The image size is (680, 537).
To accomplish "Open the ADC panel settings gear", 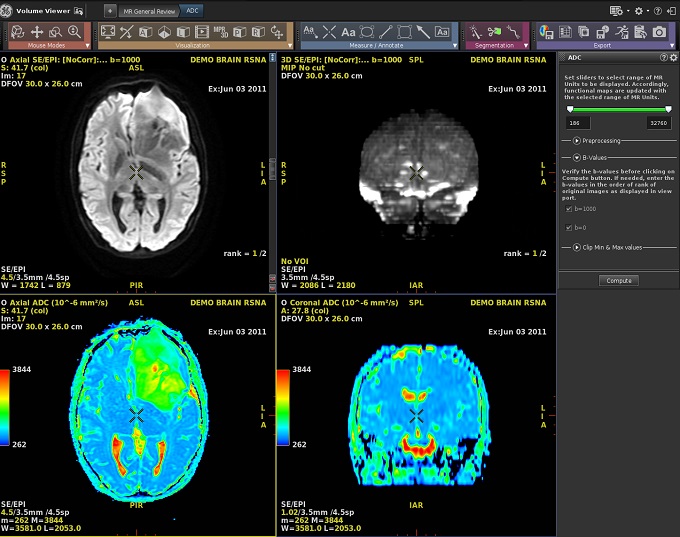I will pos(672,58).
